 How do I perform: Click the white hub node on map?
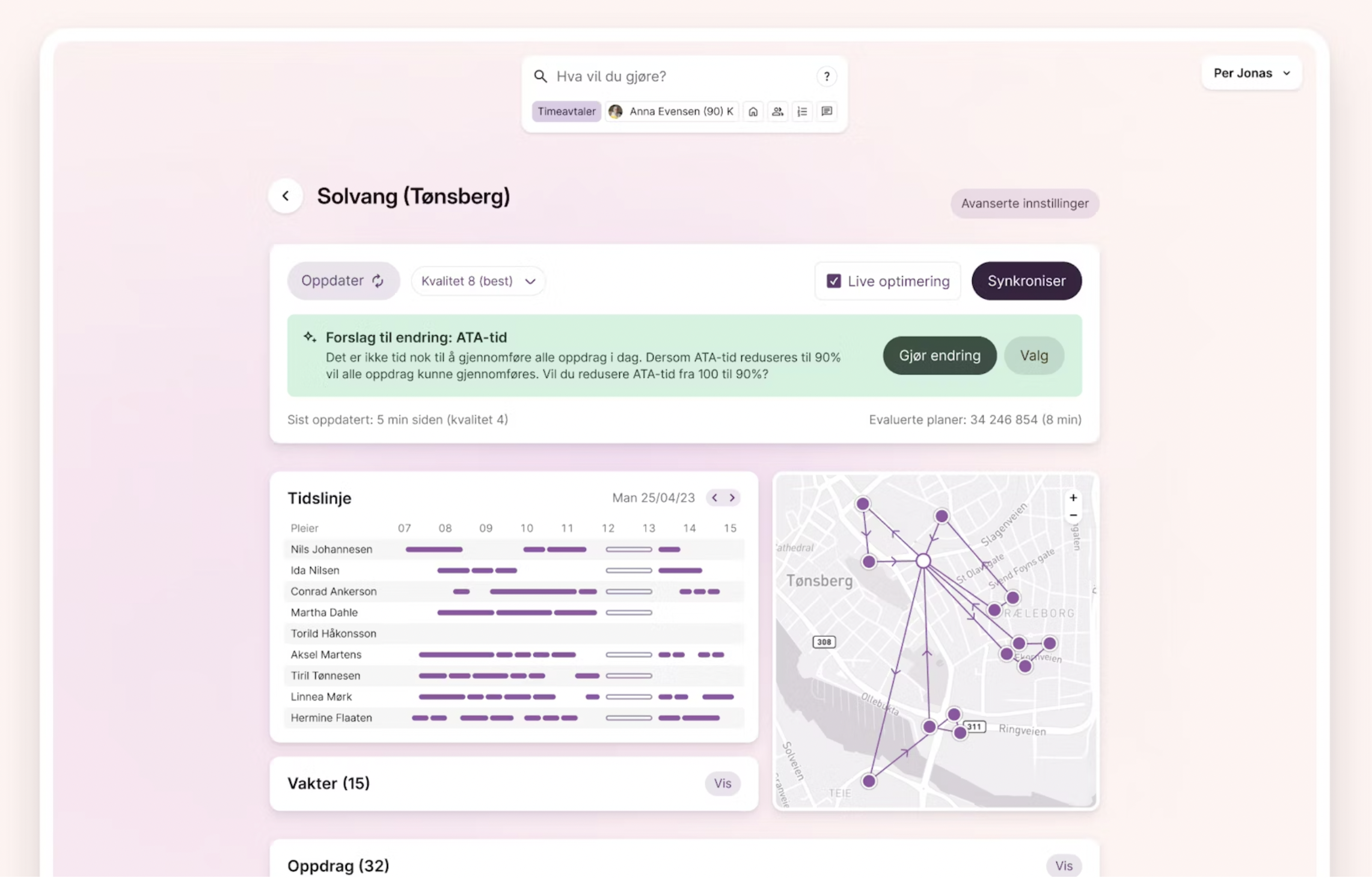coord(923,561)
